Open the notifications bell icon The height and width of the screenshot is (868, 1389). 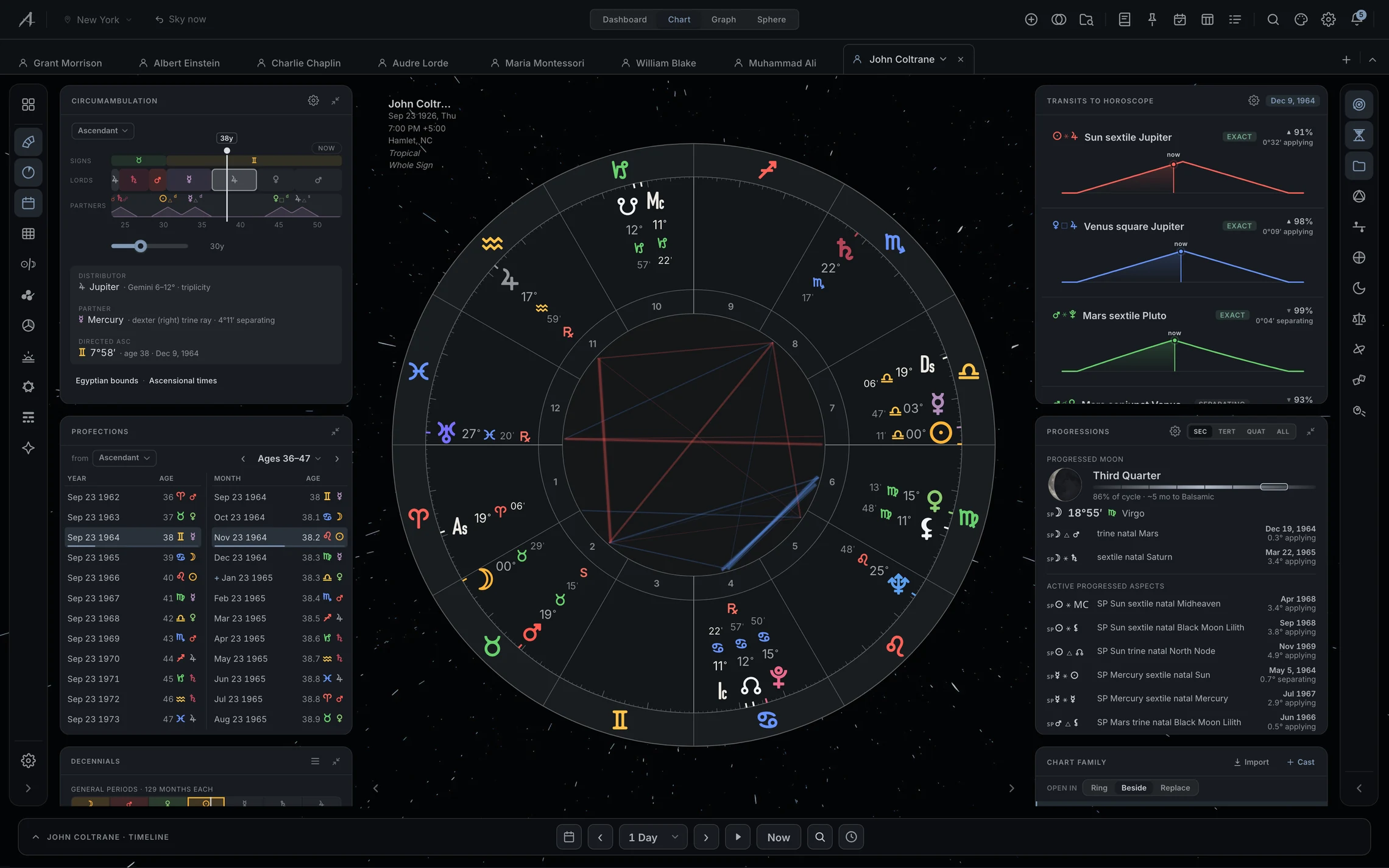click(1357, 19)
